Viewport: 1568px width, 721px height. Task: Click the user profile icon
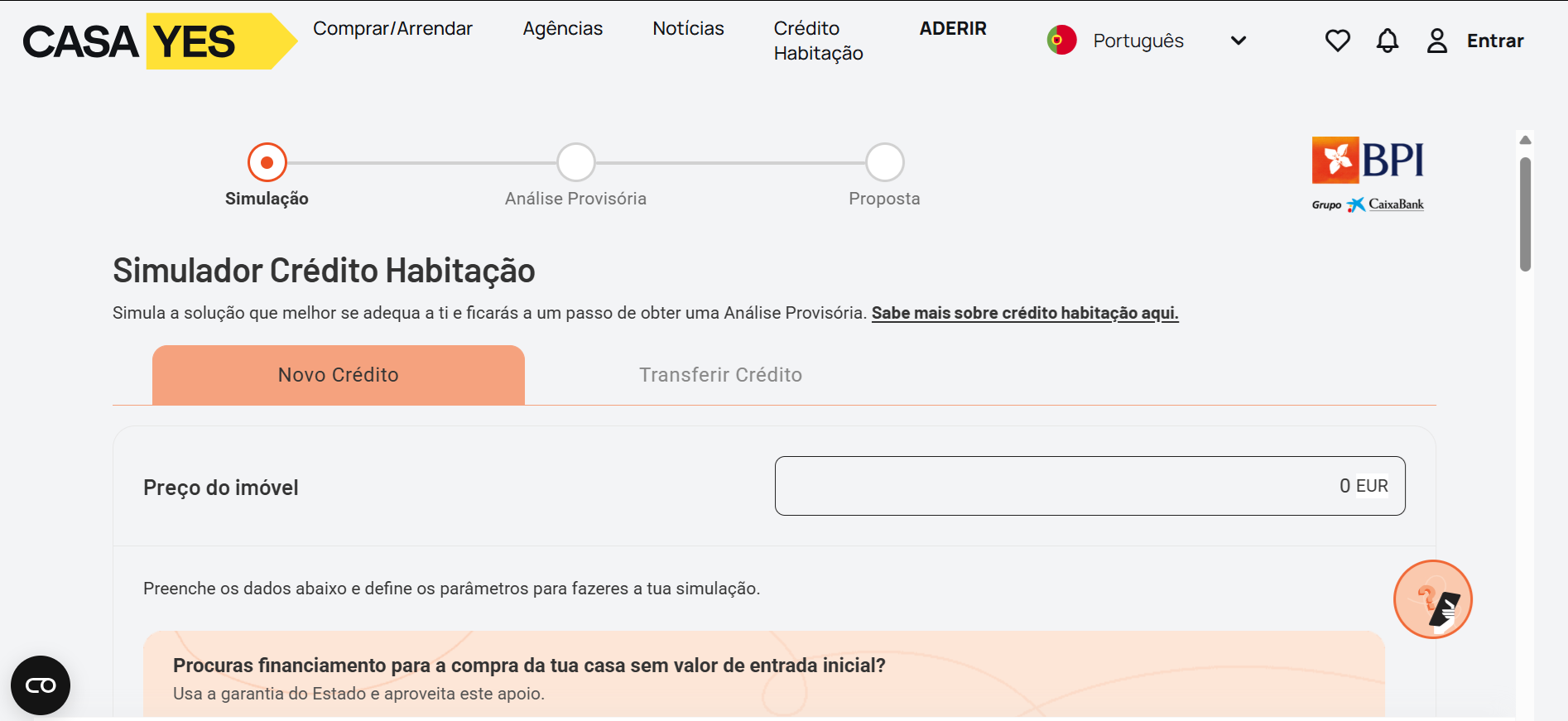coord(1437,41)
